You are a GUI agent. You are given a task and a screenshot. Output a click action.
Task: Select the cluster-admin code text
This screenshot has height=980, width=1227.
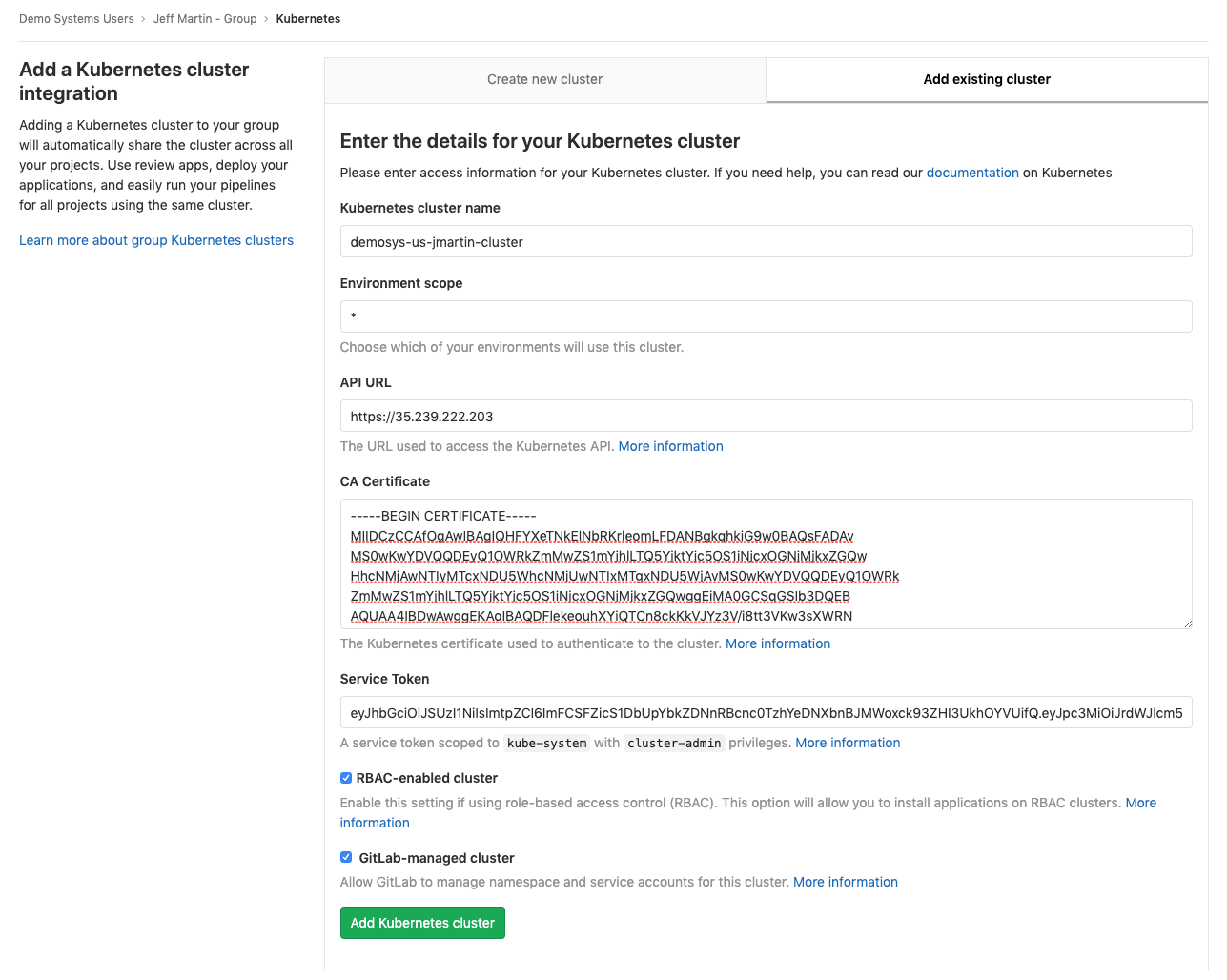[674, 743]
